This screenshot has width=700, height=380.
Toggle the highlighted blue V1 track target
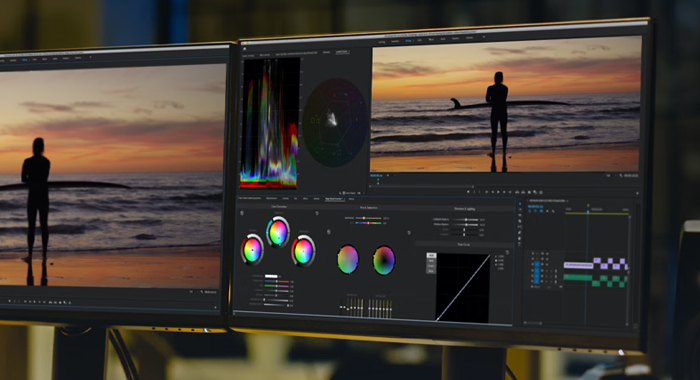tap(537, 266)
